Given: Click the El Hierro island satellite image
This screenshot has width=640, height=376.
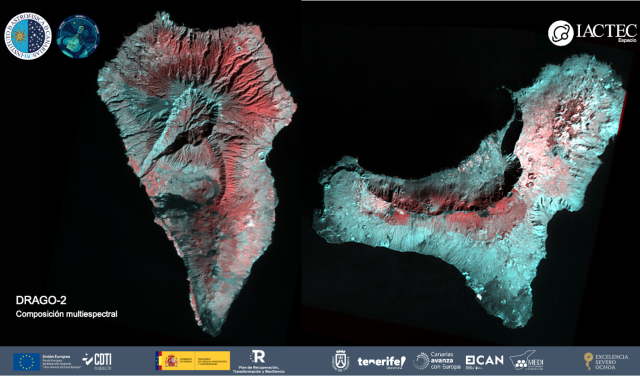Looking at the screenshot, I should click(x=469, y=192).
